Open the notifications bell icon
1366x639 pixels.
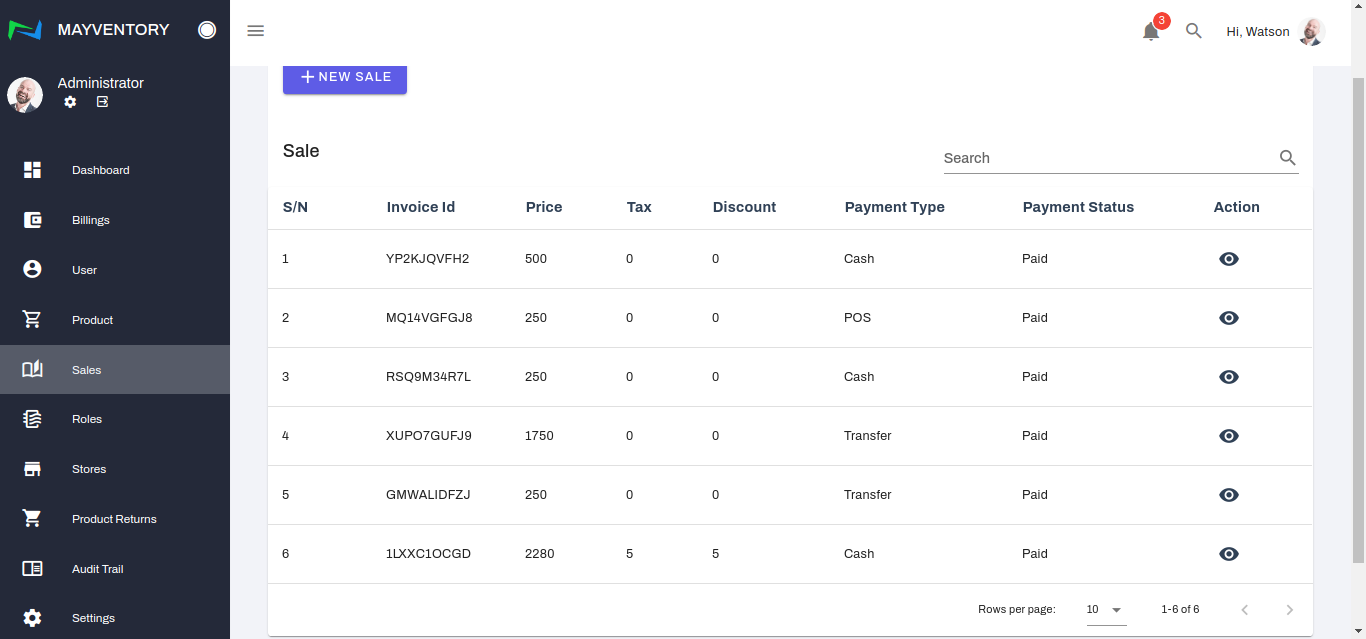tap(1151, 32)
